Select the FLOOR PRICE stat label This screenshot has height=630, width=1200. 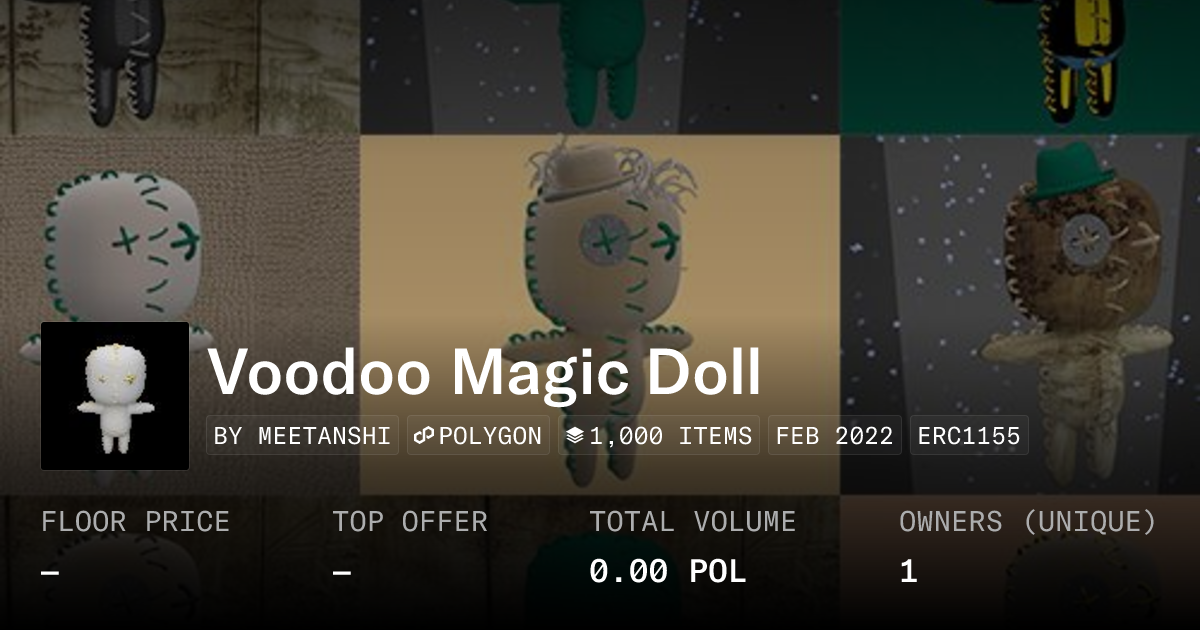(135, 522)
